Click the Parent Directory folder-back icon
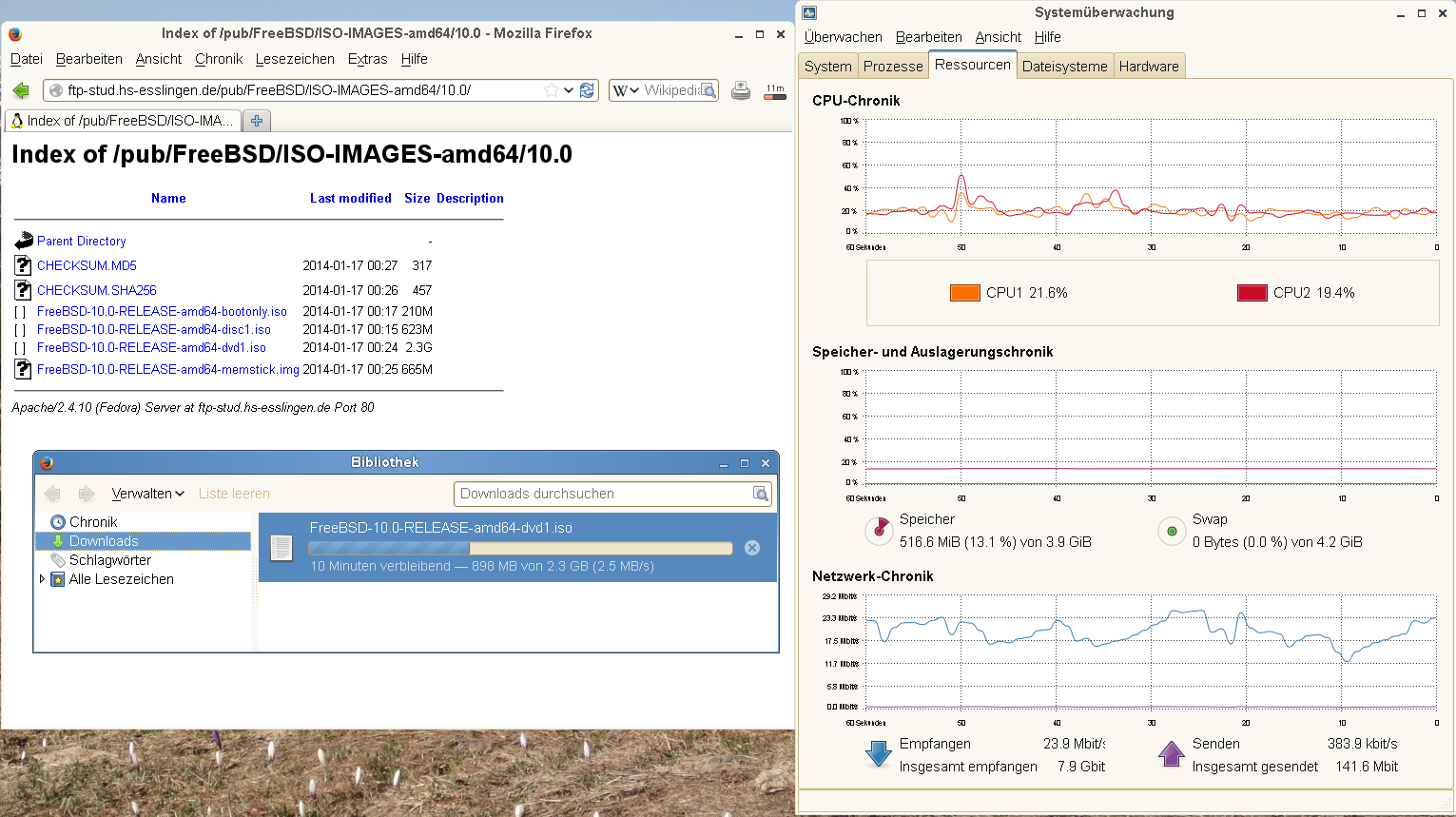Screen dimensions: 1456x817 click(24, 242)
